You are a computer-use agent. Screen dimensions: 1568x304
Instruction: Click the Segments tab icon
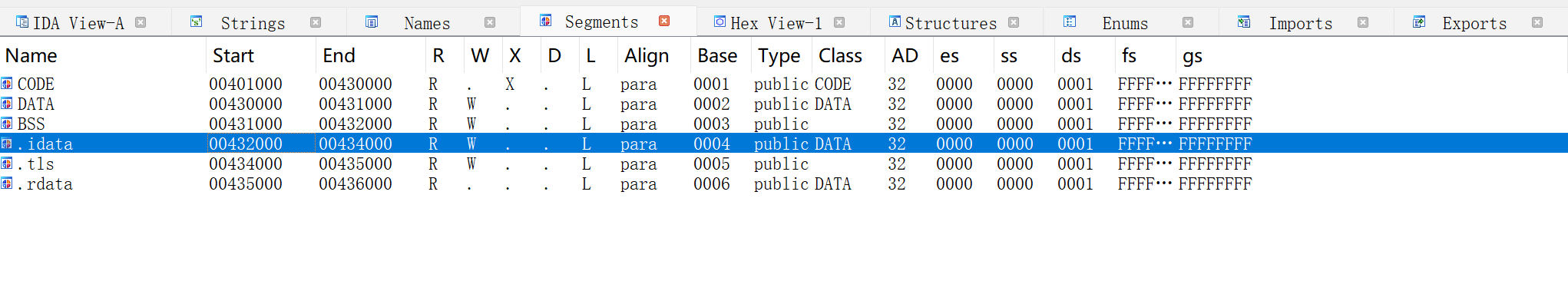[545, 21]
